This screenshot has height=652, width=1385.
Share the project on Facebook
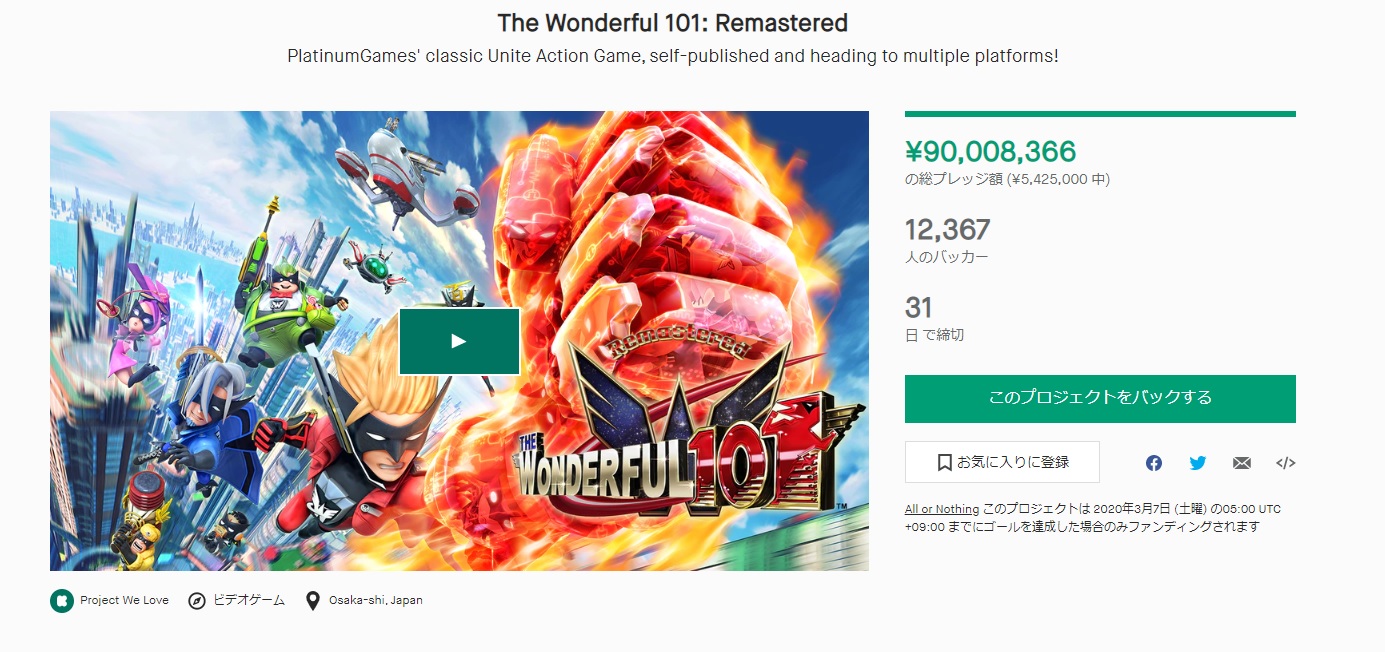point(1154,463)
